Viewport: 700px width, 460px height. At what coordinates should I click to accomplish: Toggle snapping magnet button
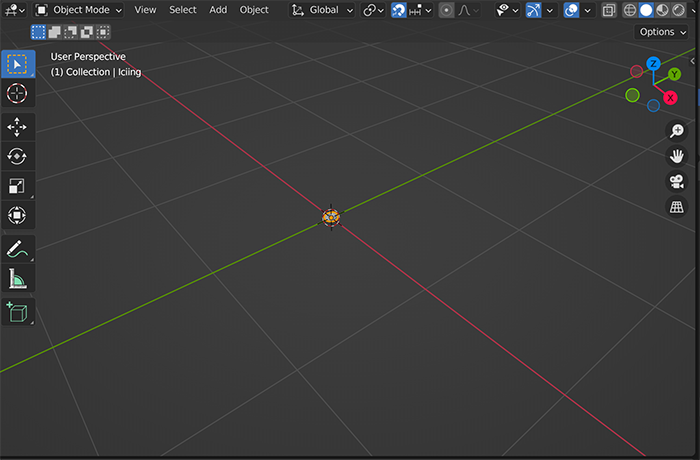tap(399, 10)
